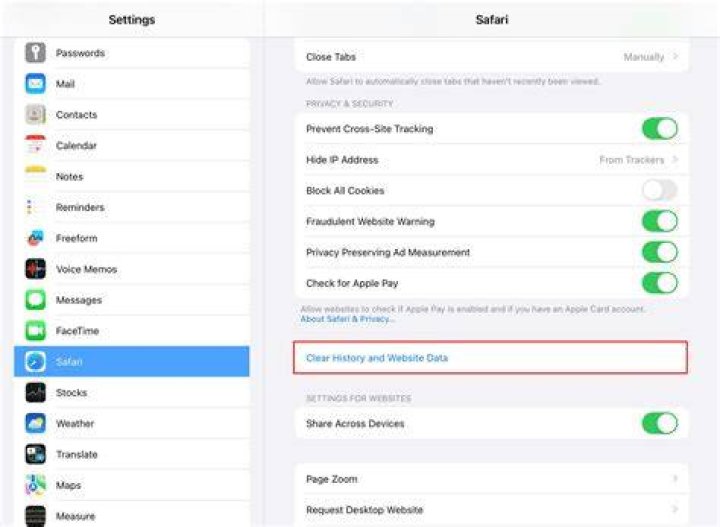Disable Privacy Preserving Ad Measurement
The image size is (720, 527).
pyautogui.click(x=660, y=252)
